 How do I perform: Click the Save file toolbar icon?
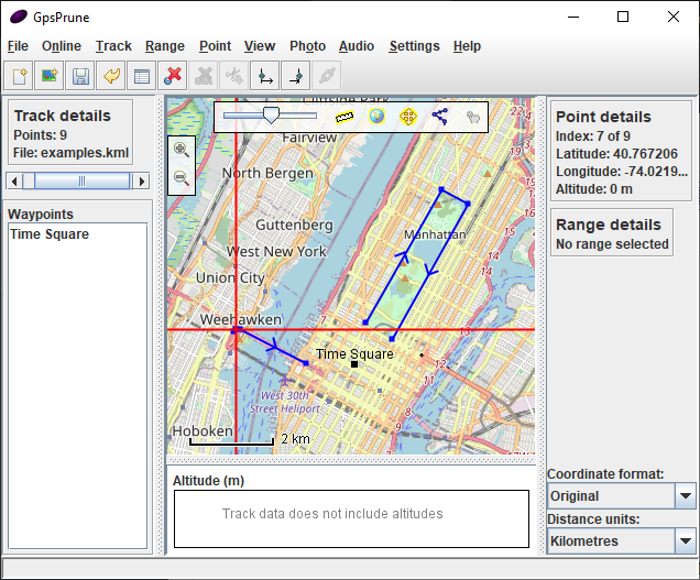pos(80,76)
